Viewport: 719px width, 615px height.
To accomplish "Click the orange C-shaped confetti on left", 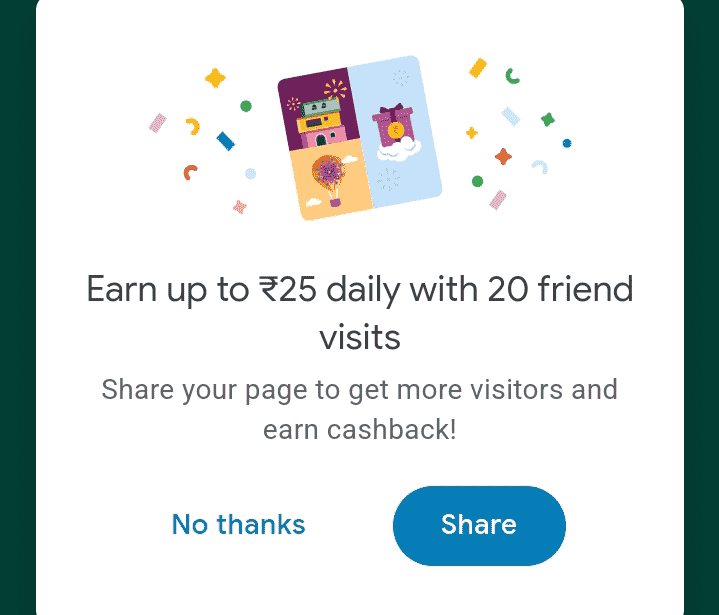I will [x=190, y=172].
